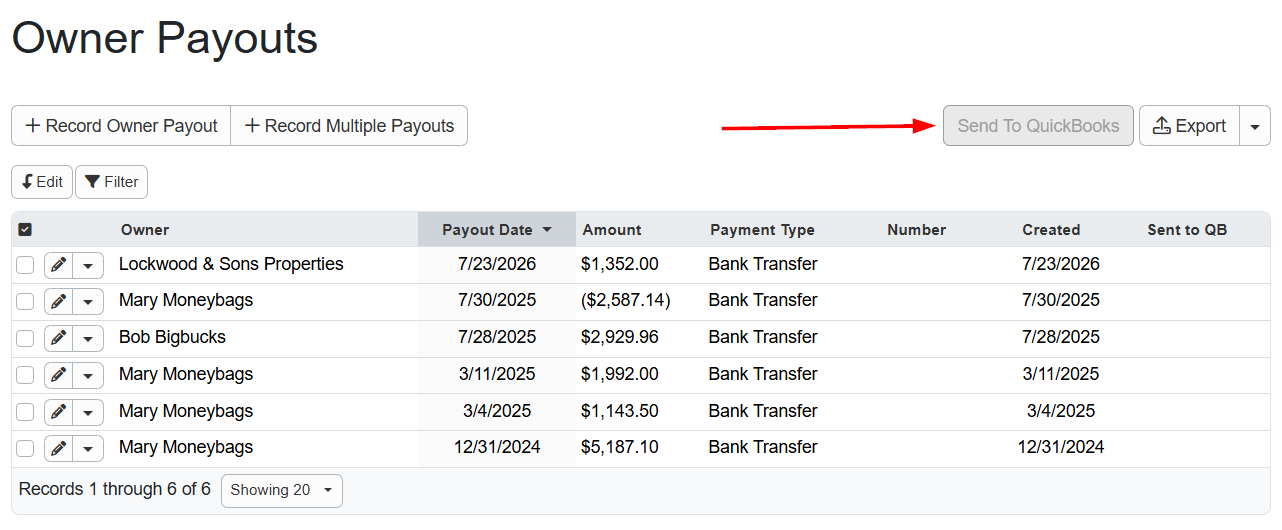Sort table by Owner column header
1282x530 pixels.
[x=145, y=230]
